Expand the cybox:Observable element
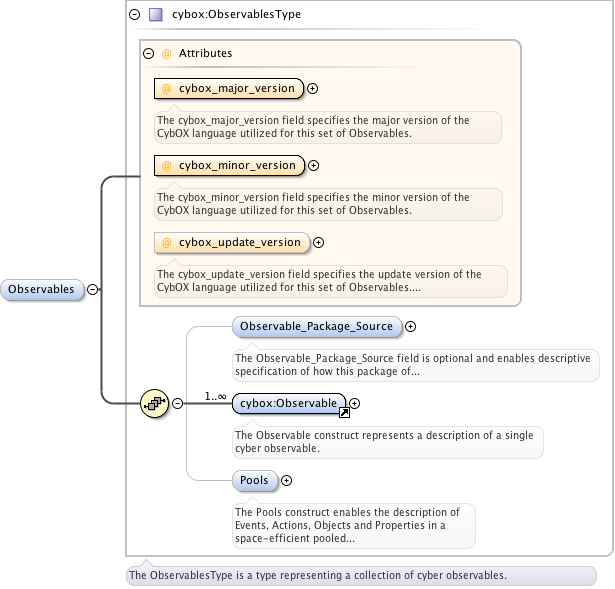The image size is (615, 589). click(354, 403)
